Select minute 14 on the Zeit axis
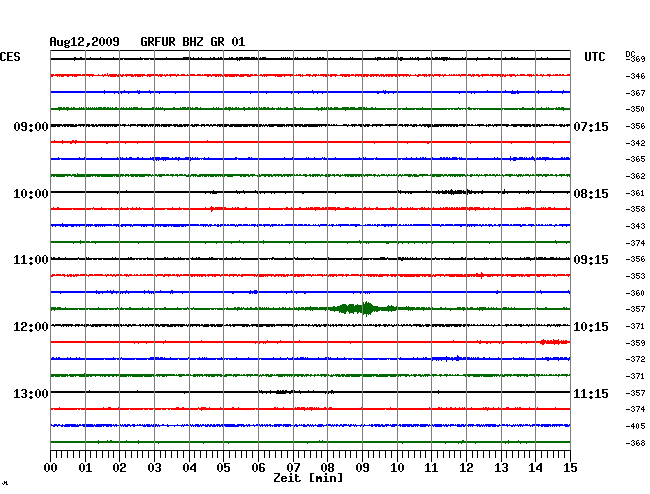 pyautogui.click(x=535, y=468)
